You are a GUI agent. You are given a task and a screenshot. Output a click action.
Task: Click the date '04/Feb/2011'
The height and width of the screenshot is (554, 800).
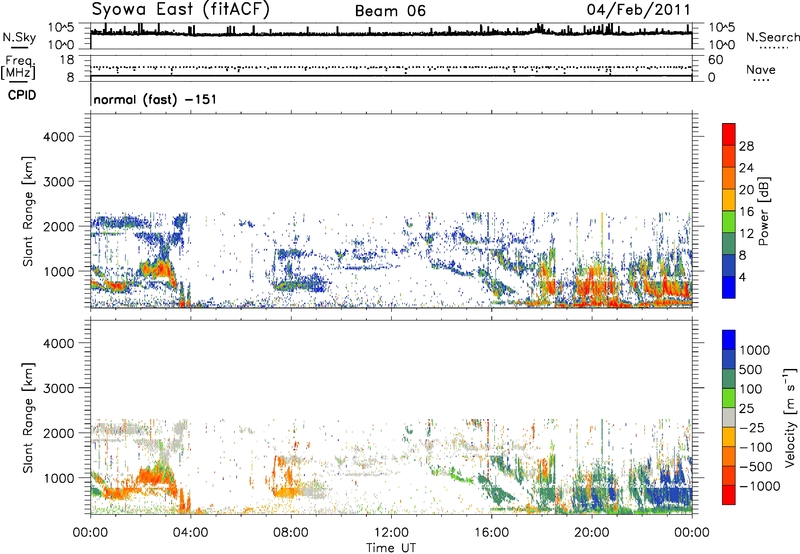tap(638, 10)
